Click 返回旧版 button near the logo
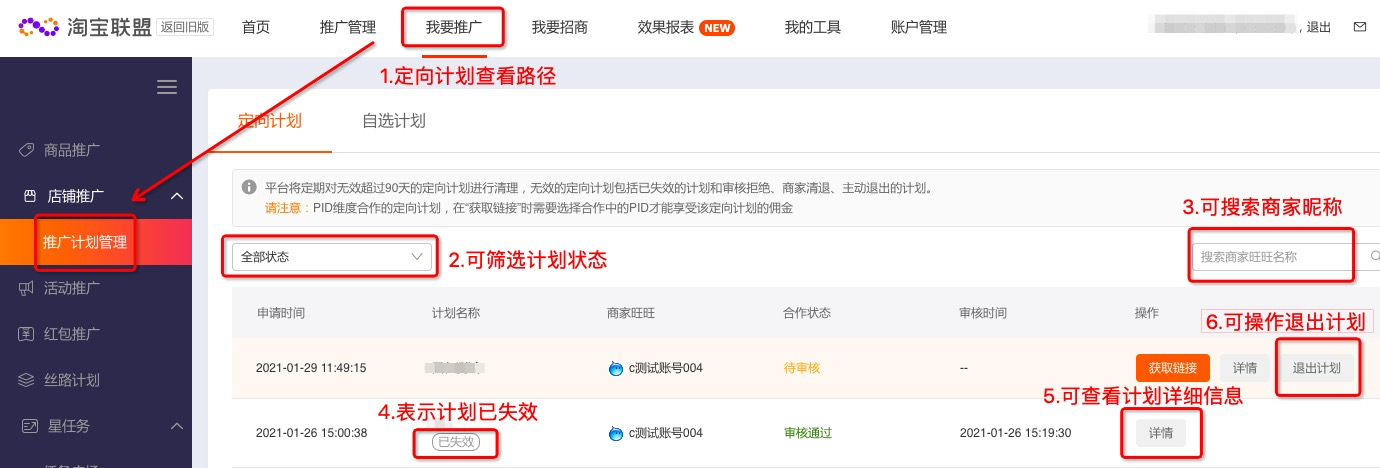The image size is (1380, 468). click(185, 27)
